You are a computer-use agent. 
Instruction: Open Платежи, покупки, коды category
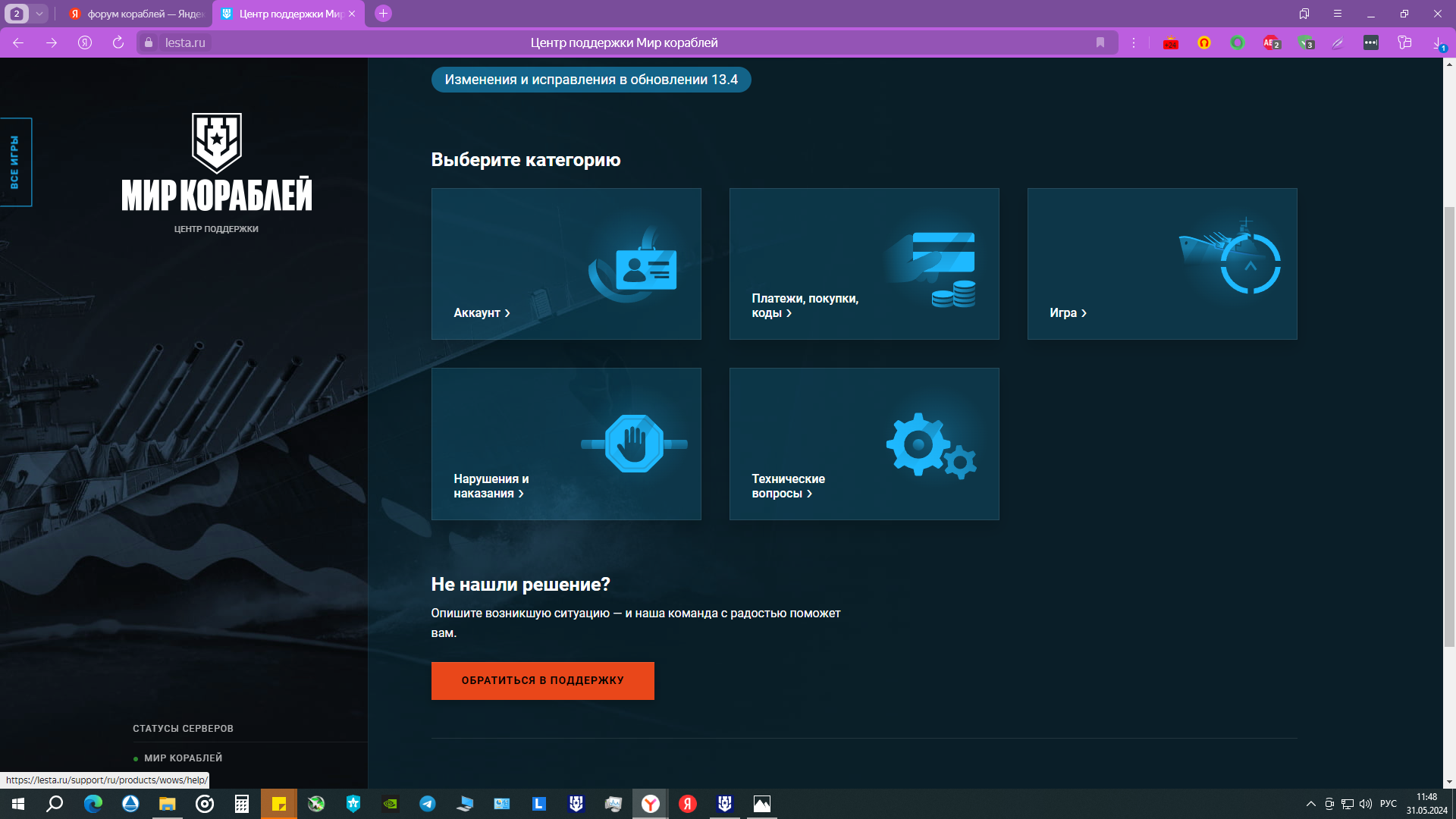point(864,263)
